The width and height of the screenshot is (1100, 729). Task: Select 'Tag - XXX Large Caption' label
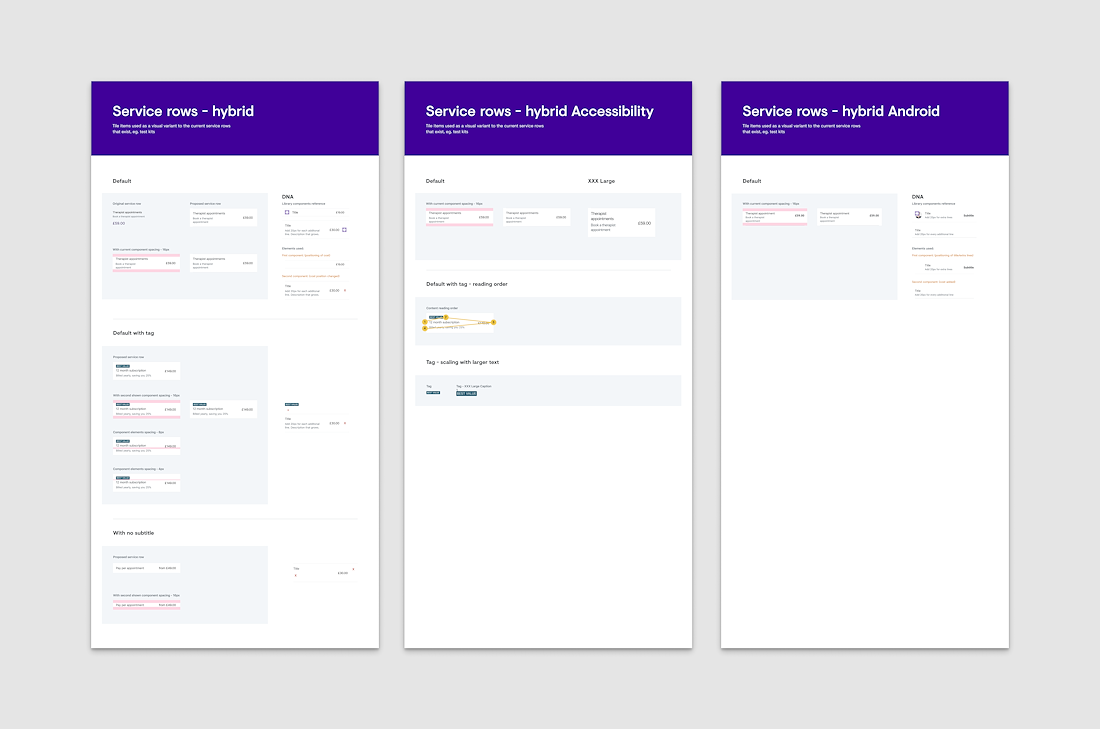(x=474, y=386)
